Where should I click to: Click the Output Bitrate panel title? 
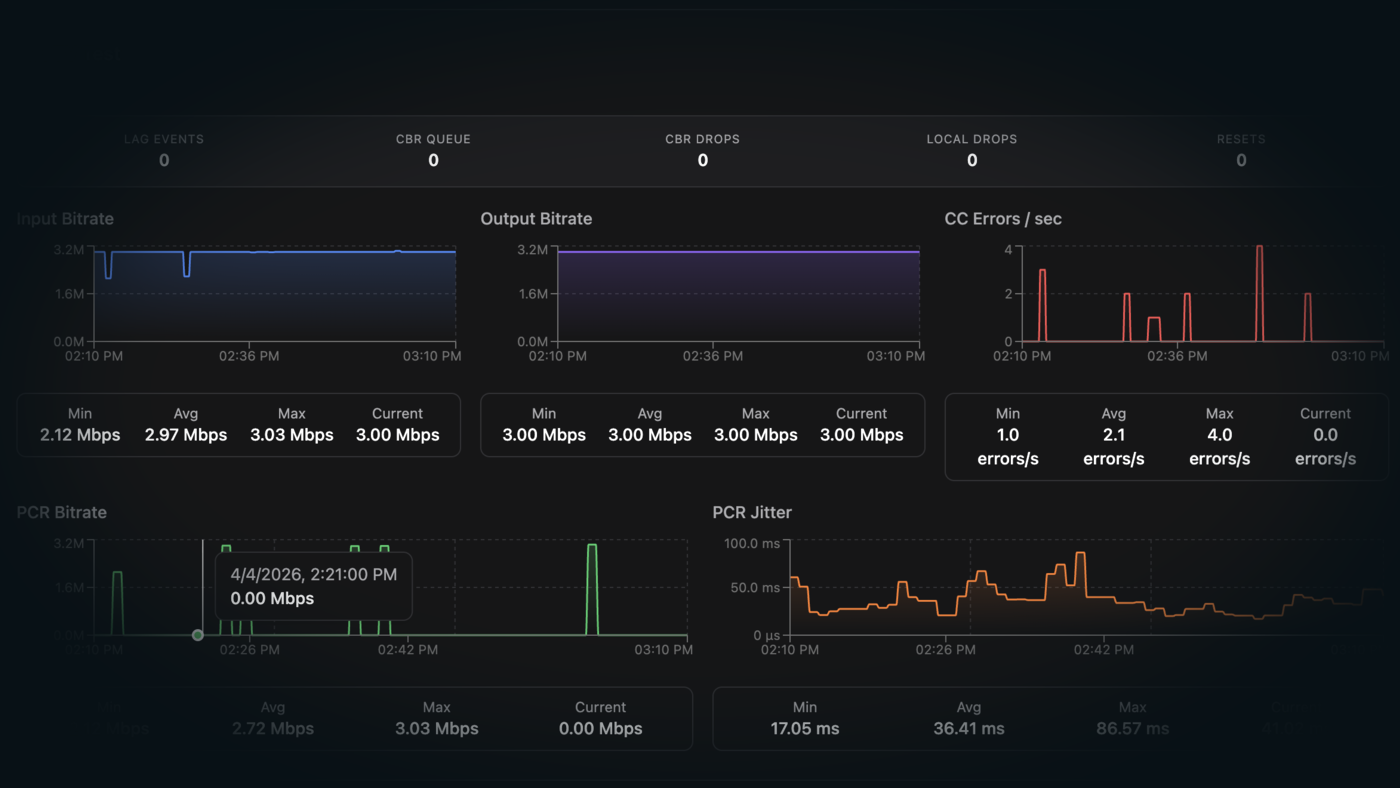tap(536, 218)
